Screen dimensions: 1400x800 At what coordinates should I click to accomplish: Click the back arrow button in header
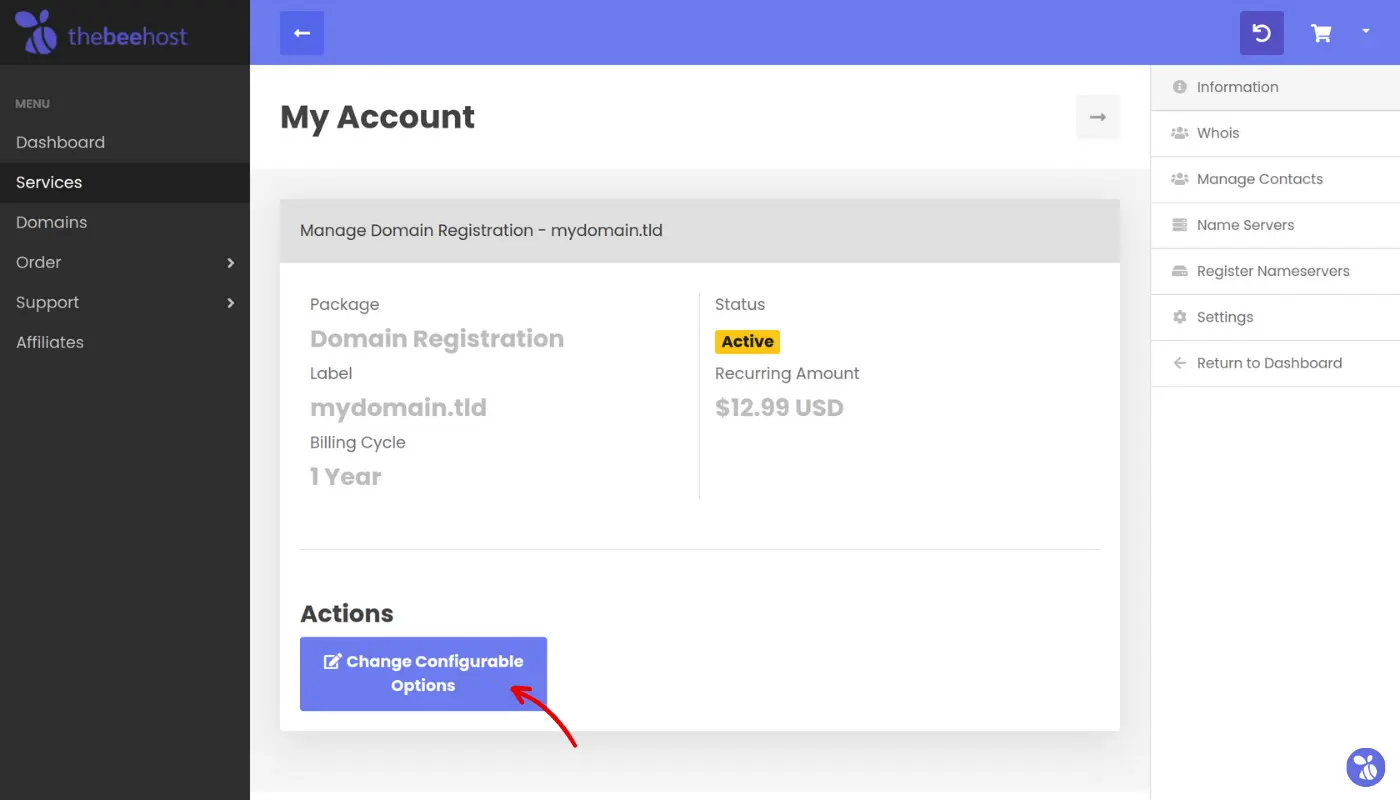(302, 33)
